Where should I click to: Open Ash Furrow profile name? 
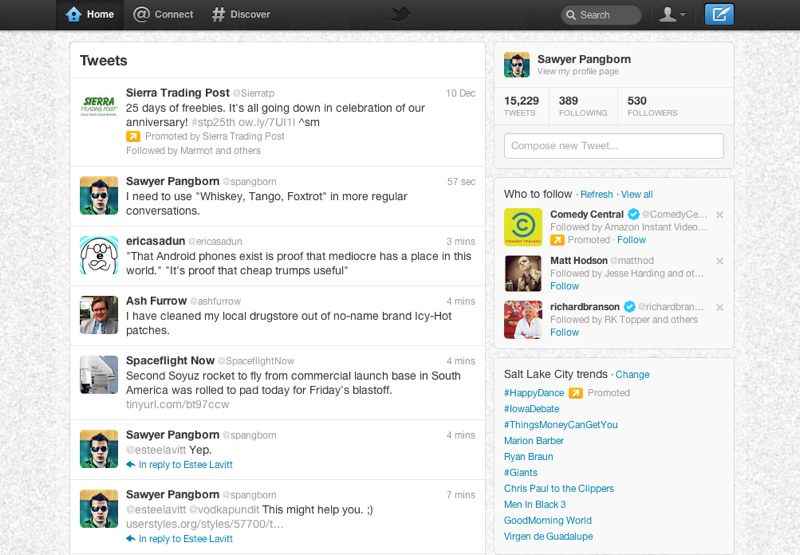point(156,301)
